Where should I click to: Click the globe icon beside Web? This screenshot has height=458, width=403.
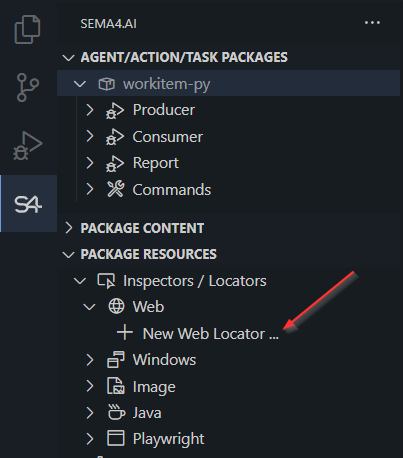(x=116, y=306)
